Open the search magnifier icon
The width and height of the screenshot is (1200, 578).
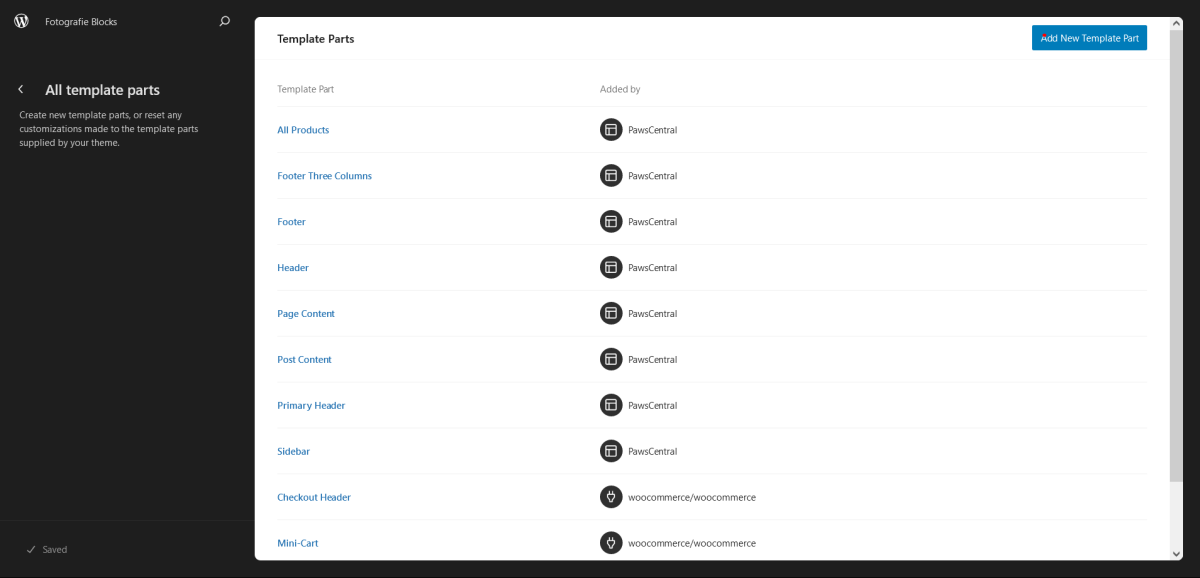click(x=225, y=21)
